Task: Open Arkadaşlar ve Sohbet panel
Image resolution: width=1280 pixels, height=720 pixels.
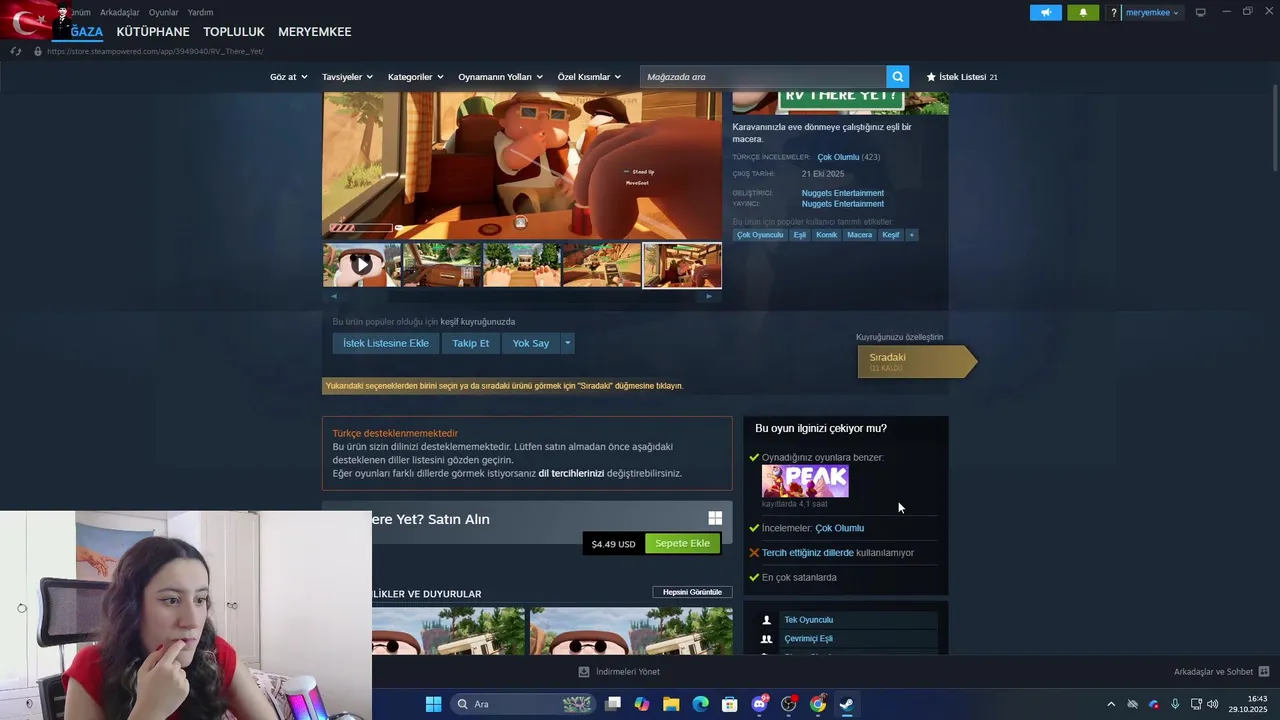Action: pos(1221,672)
